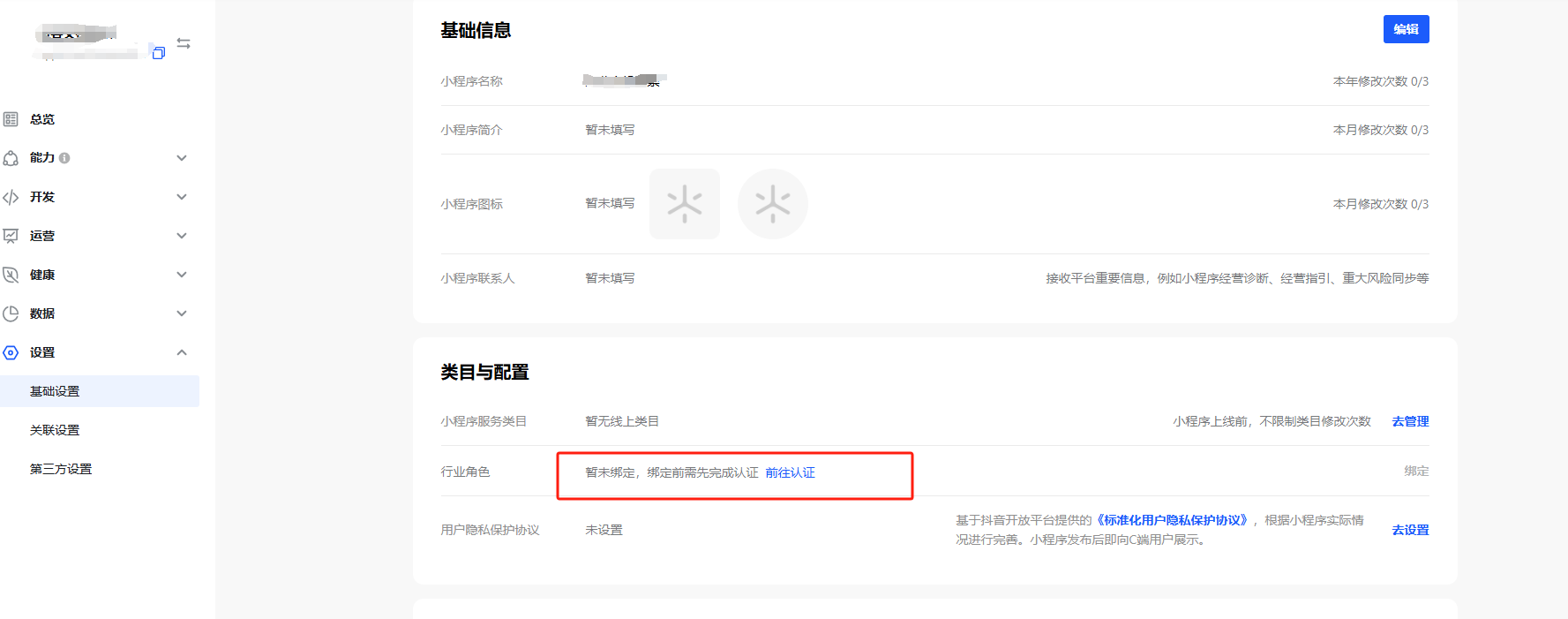Click the 总览 overview icon in sidebar
1568x619 pixels.
11,119
